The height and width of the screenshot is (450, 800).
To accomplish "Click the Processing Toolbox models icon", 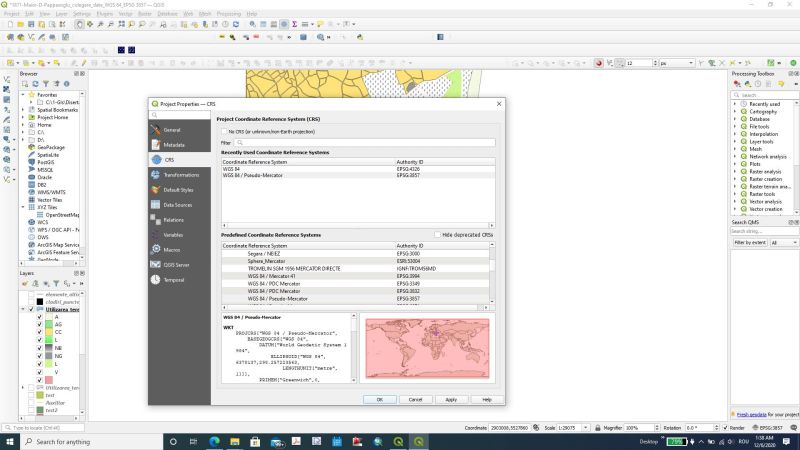I will (737, 84).
